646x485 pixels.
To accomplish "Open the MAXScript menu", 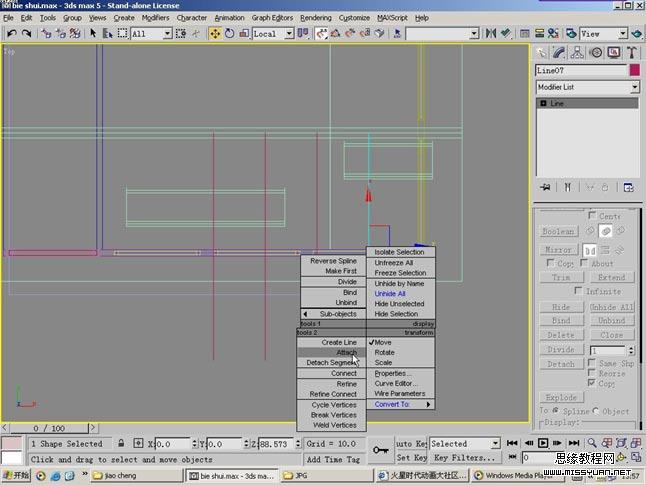I will (x=392, y=18).
